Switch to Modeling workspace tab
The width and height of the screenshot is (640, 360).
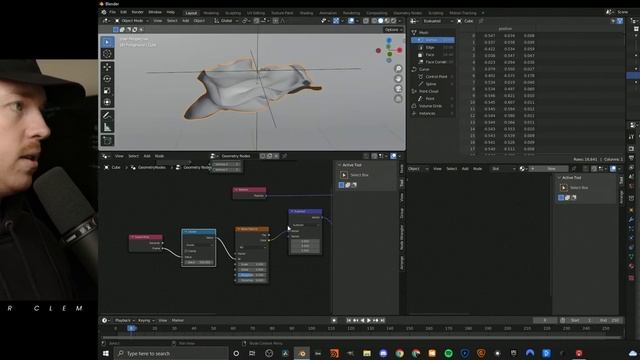point(211,13)
